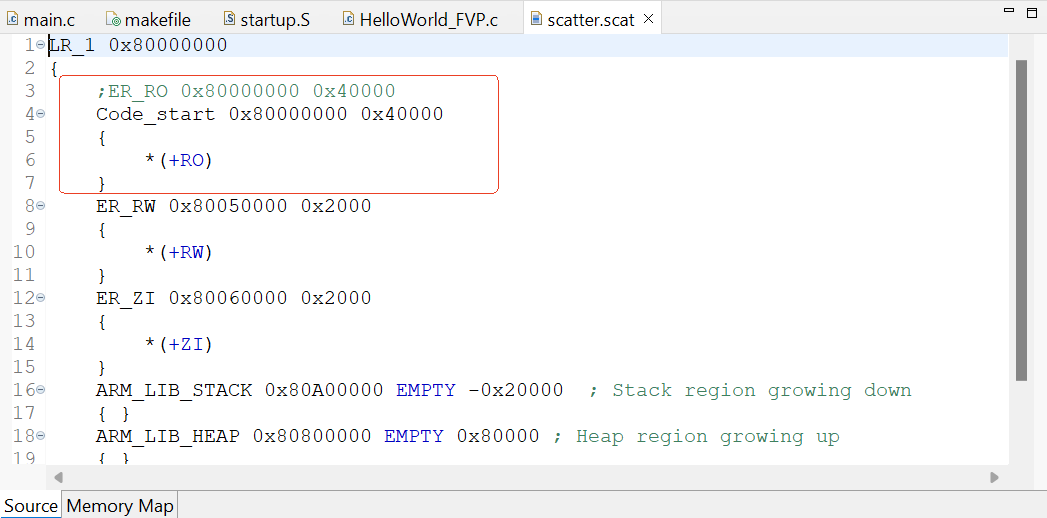Click the startup.S assembly file icon
The height and width of the screenshot is (518, 1047).
coord(229,19)
